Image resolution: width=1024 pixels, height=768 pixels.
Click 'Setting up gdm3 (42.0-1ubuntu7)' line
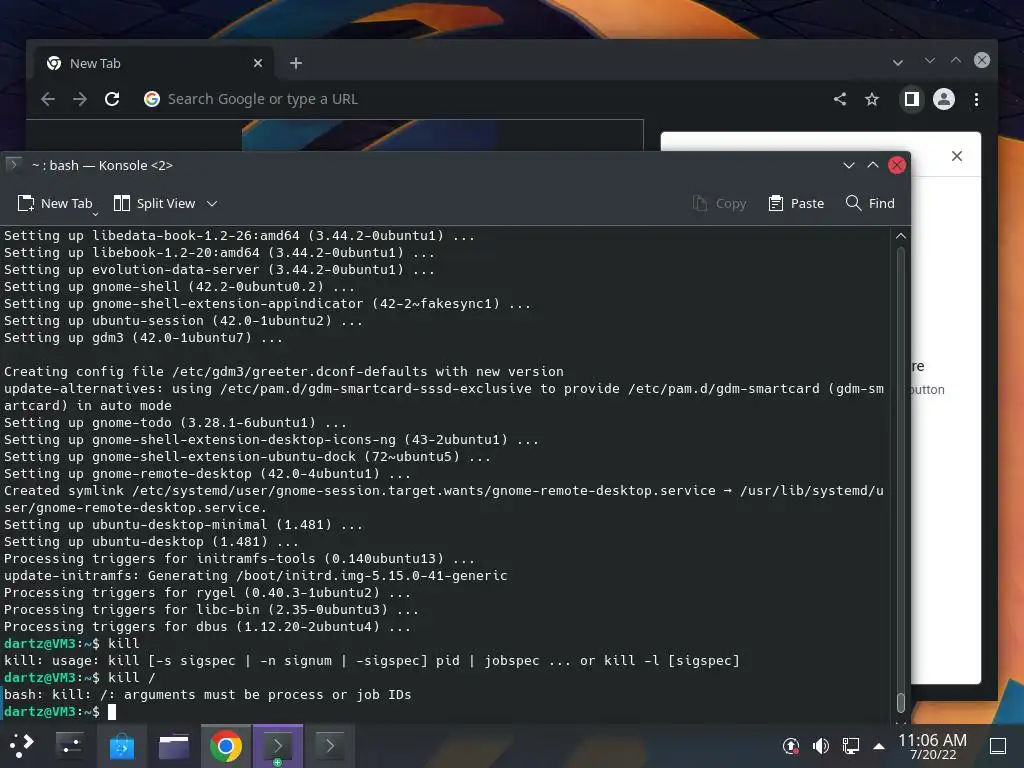(144, 338)
